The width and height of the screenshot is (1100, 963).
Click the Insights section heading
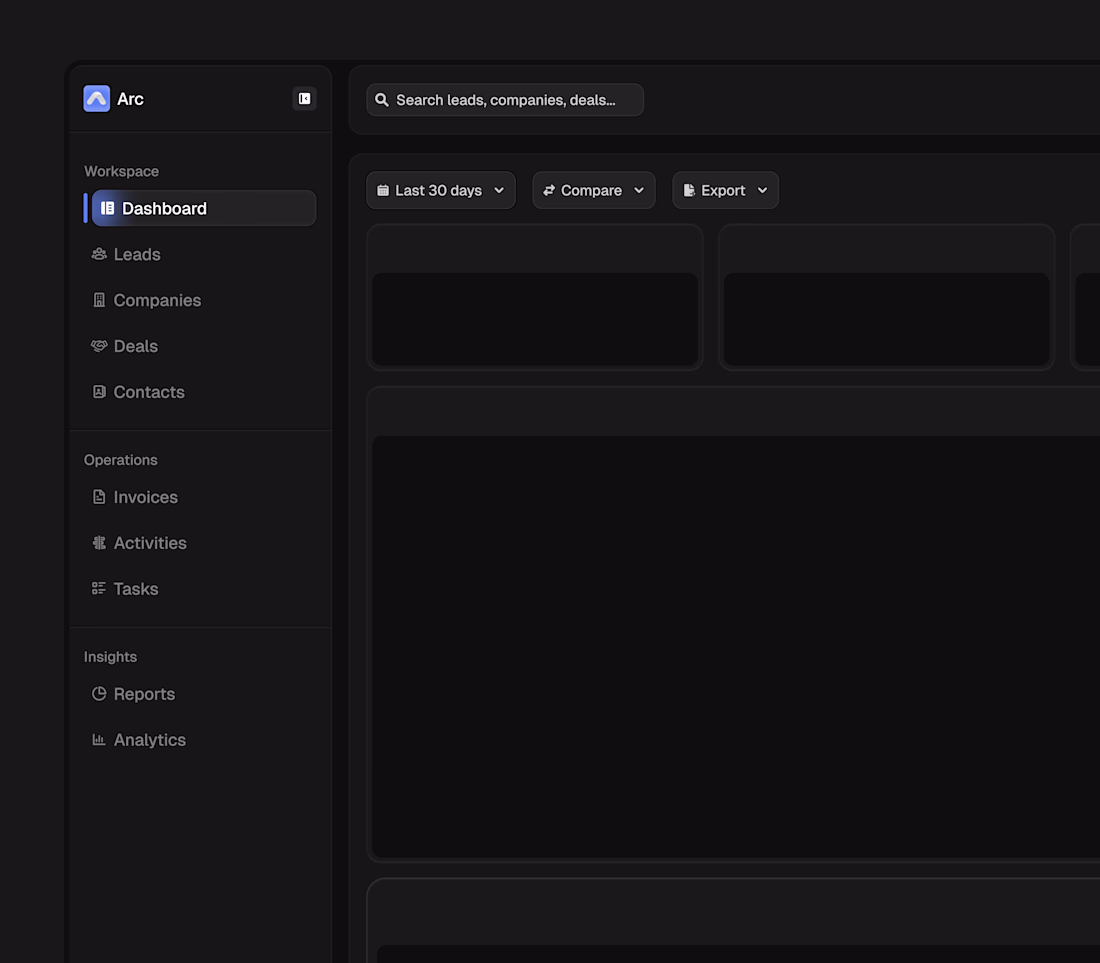(110, 657)
